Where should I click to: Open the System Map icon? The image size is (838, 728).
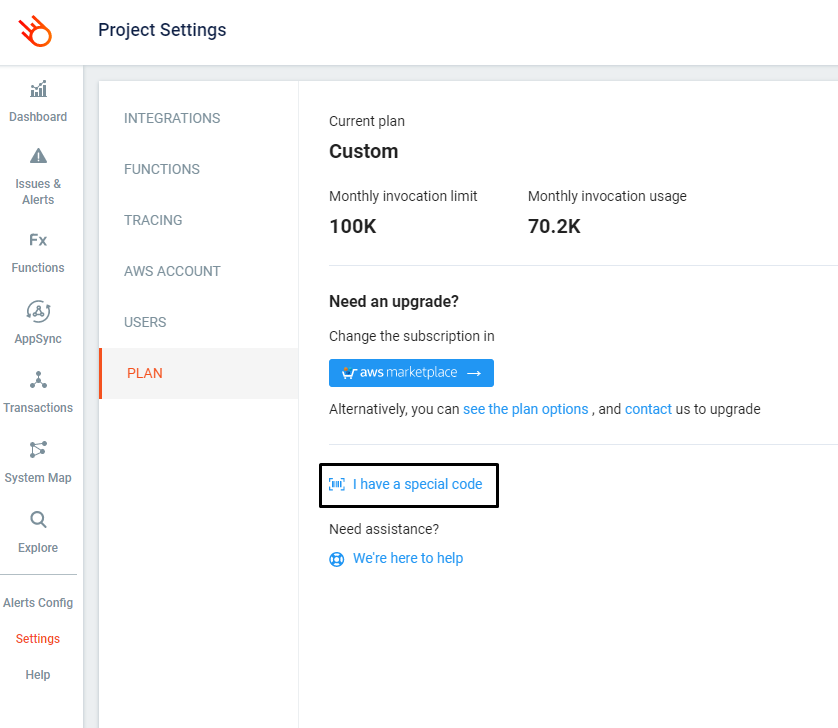point(38,450)
